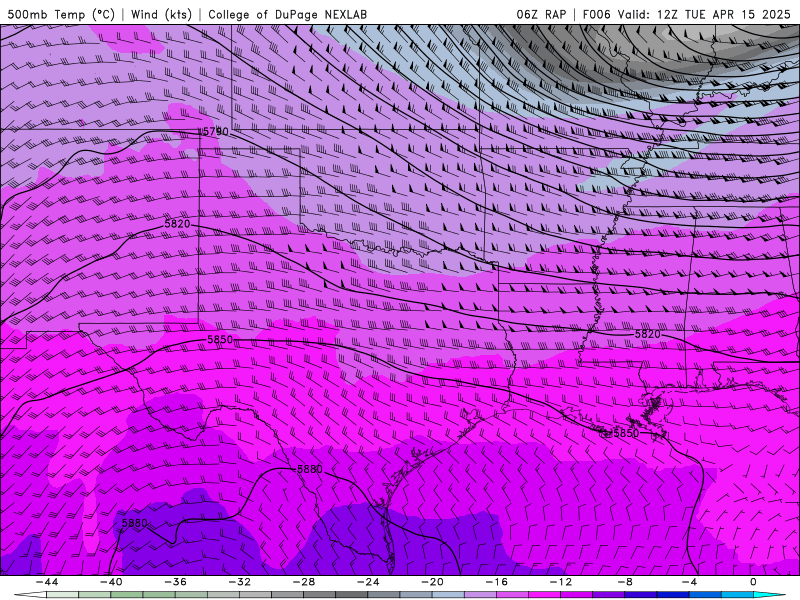The height and width of the screenshot is (600, 800).
Task: Click the 5850 contour label near Louisiana coast
Action: pyautogui.click(x=626, y=433)
